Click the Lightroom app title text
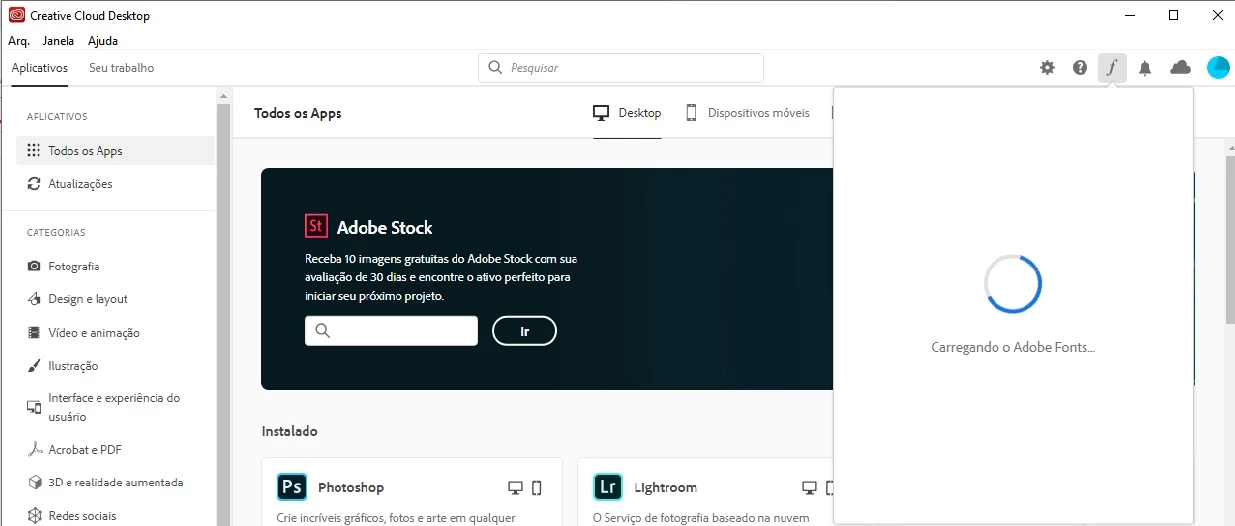This screenshot has width=1235, height=526. (665, 488)
